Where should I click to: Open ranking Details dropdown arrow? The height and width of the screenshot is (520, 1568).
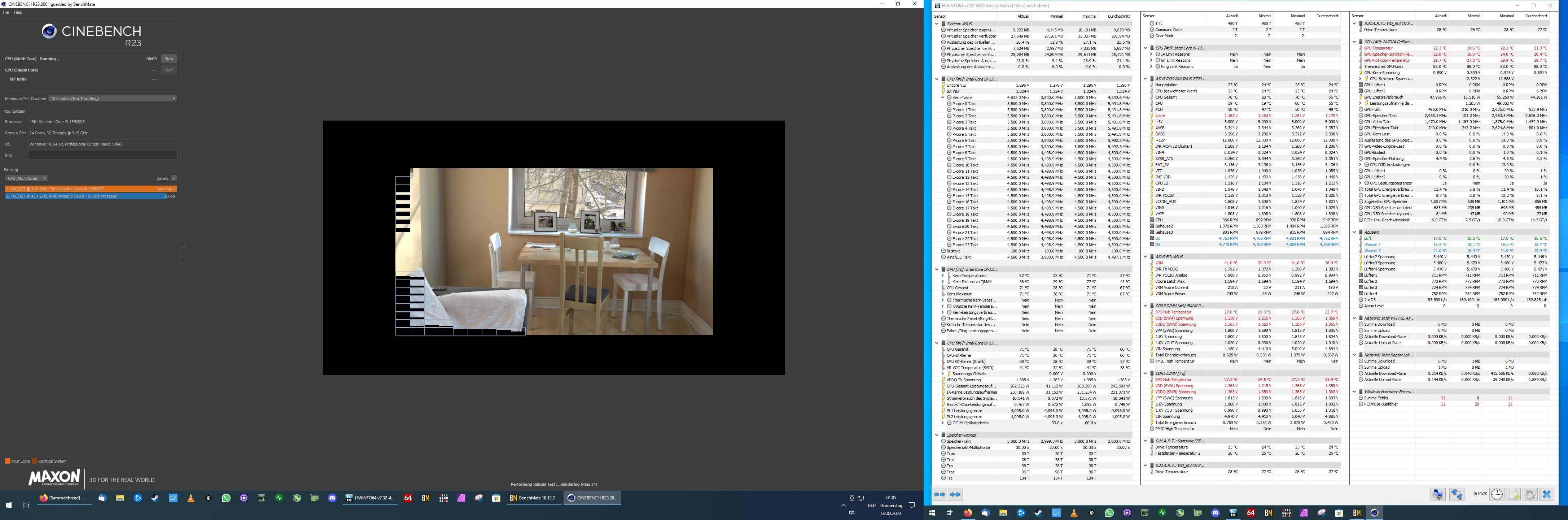point(174,178)
